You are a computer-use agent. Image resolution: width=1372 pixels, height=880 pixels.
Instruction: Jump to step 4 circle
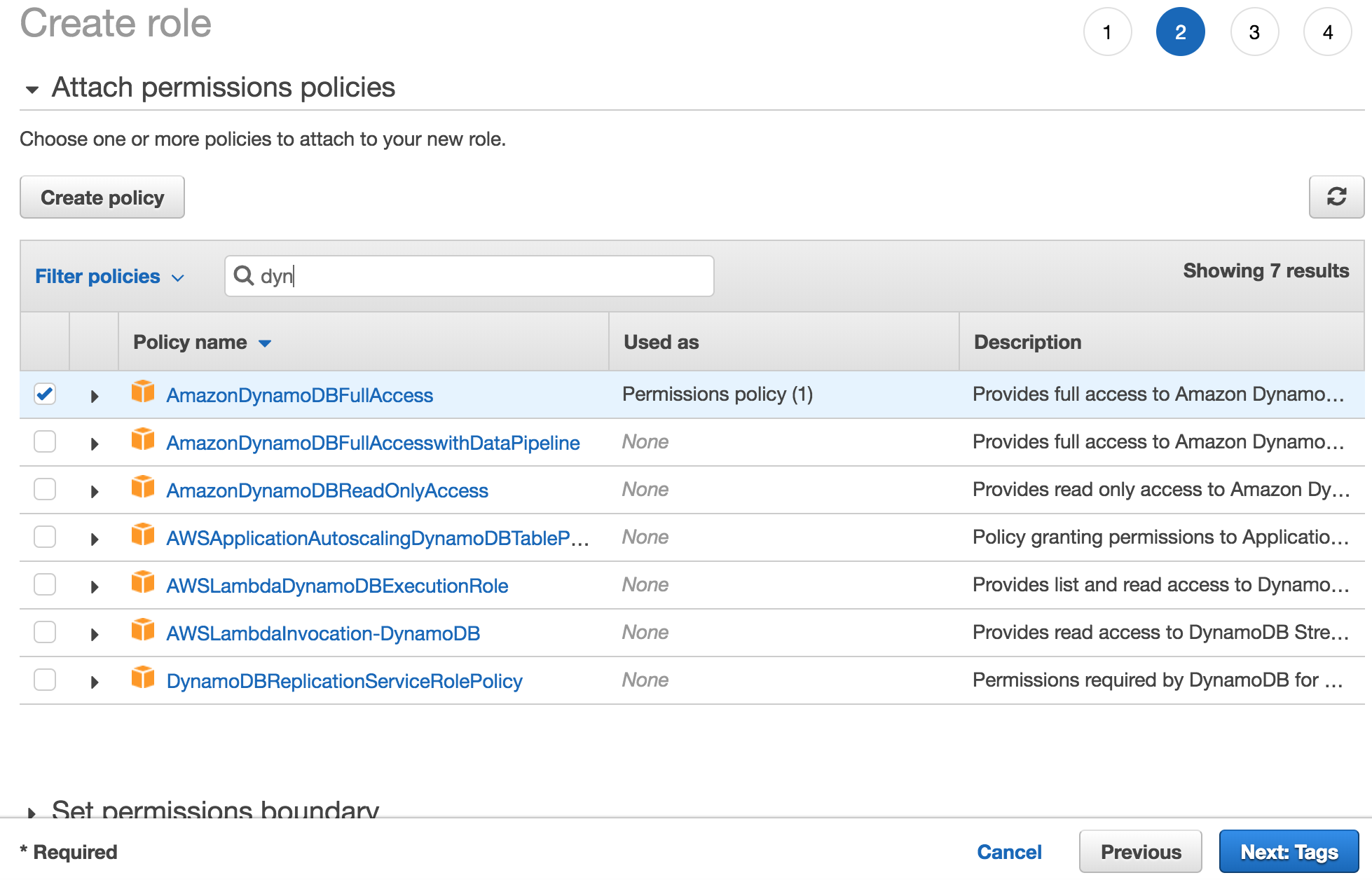click(1327, 32)
